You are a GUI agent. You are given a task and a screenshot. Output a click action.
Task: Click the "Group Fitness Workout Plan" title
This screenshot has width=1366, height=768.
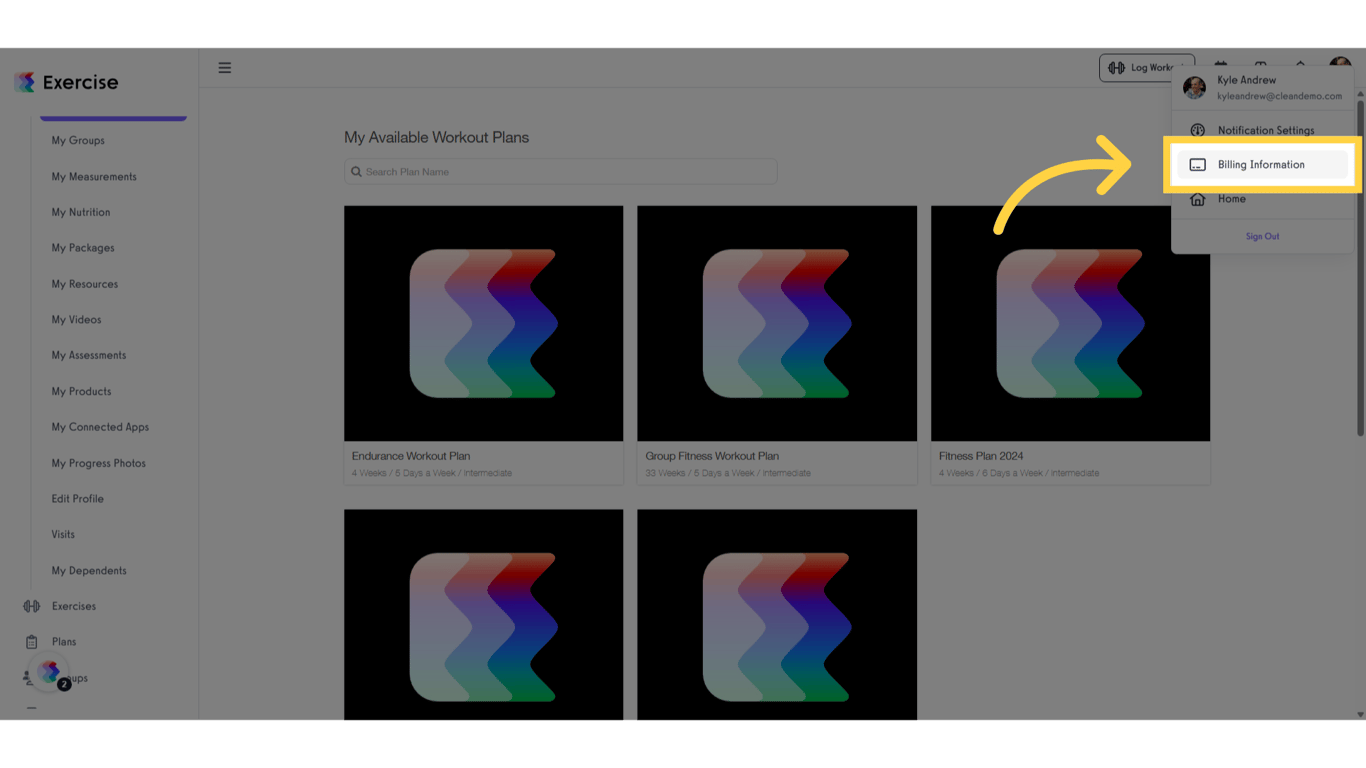[712, 456]
